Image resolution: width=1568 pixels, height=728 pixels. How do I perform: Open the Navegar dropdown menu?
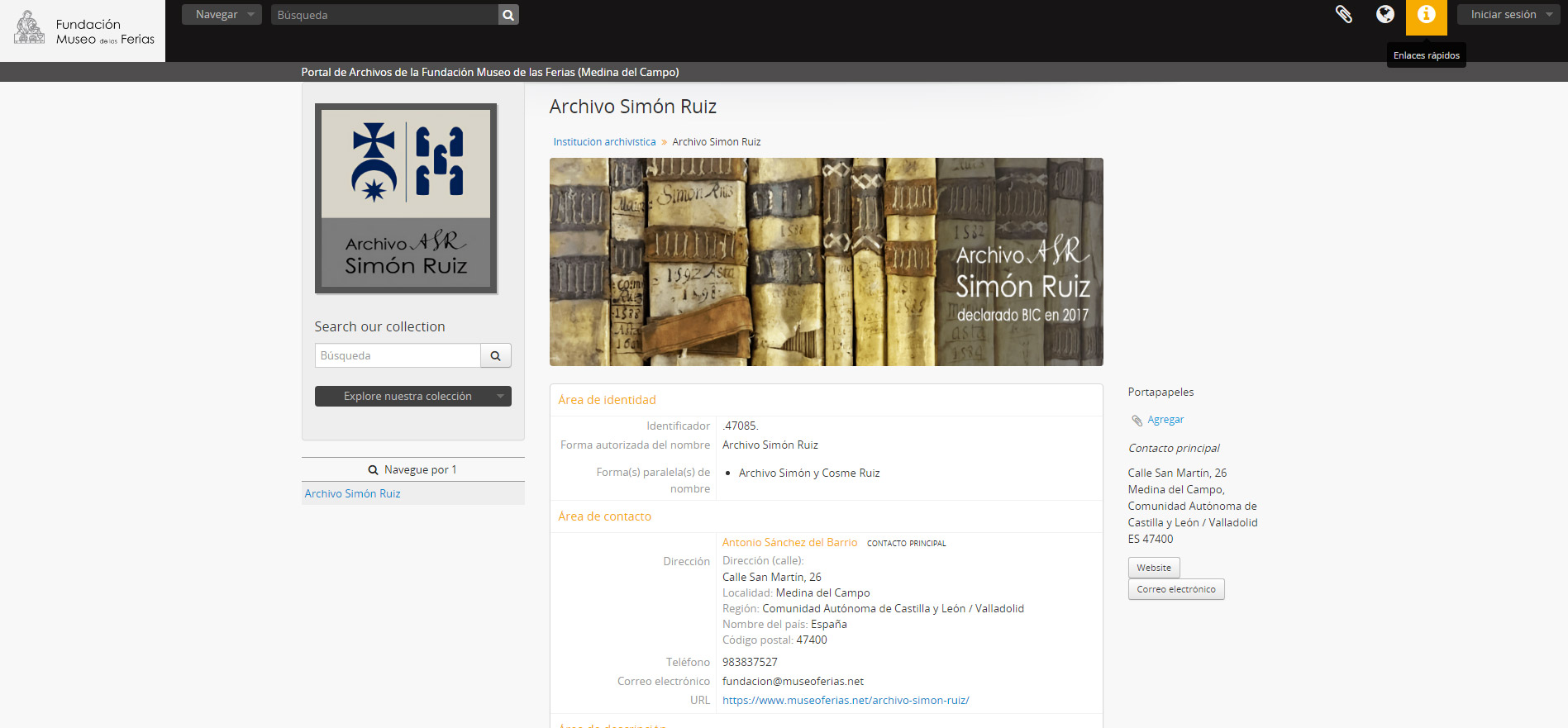tap(222, 15)
